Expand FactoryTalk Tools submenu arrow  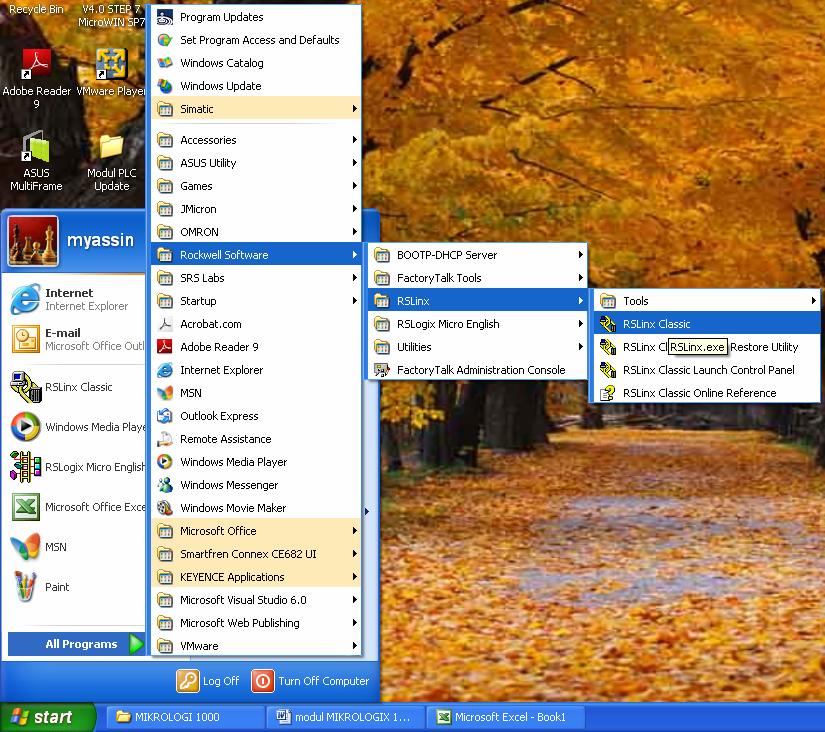click(580, 278)
